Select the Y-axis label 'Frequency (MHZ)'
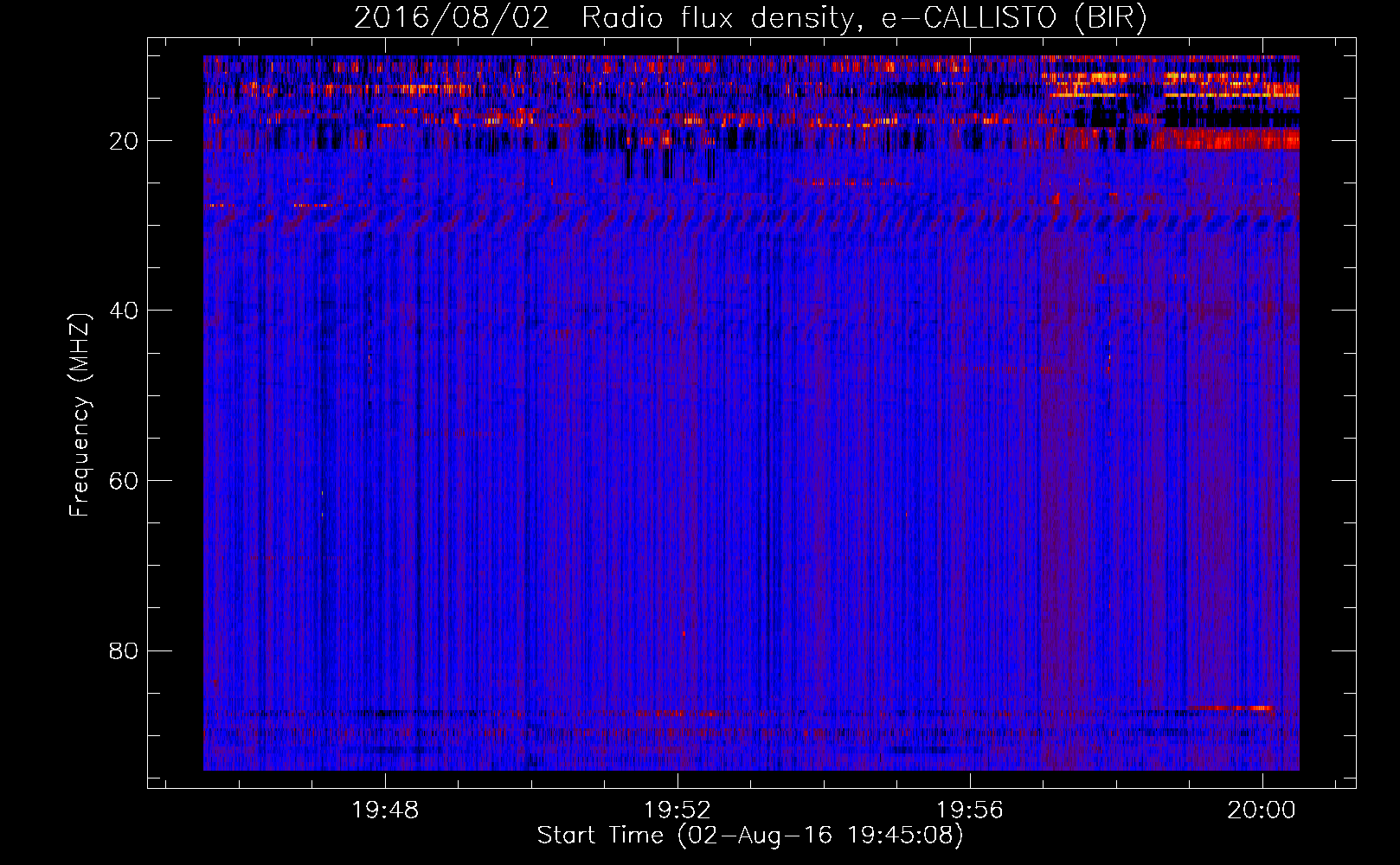 pos(80,415)
